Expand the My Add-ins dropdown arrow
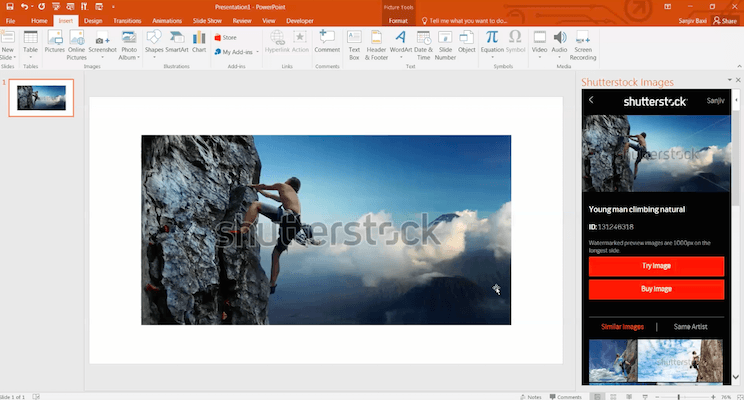Viewport: 744px width, 400px height. [x=257, y=52]
